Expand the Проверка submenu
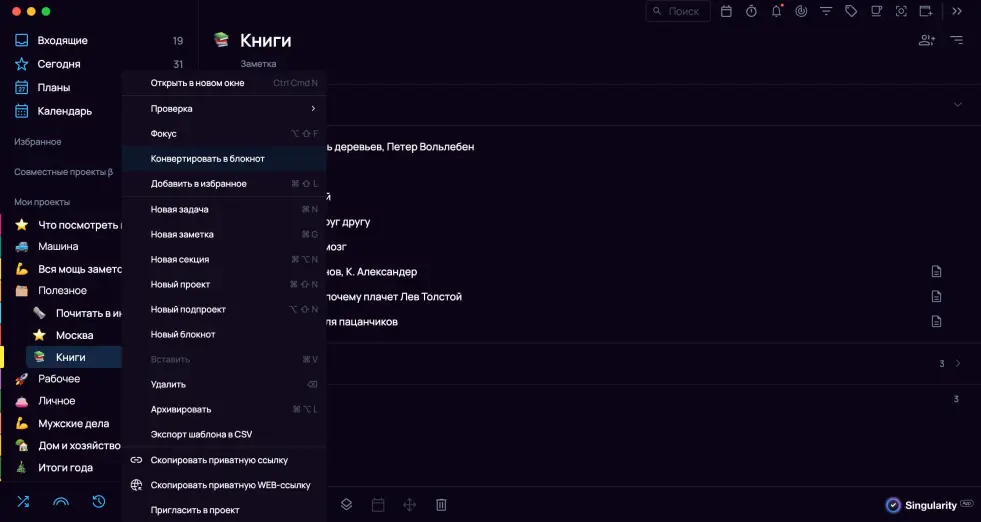This screenshot has width=981, height=522. tap(232, 108)
